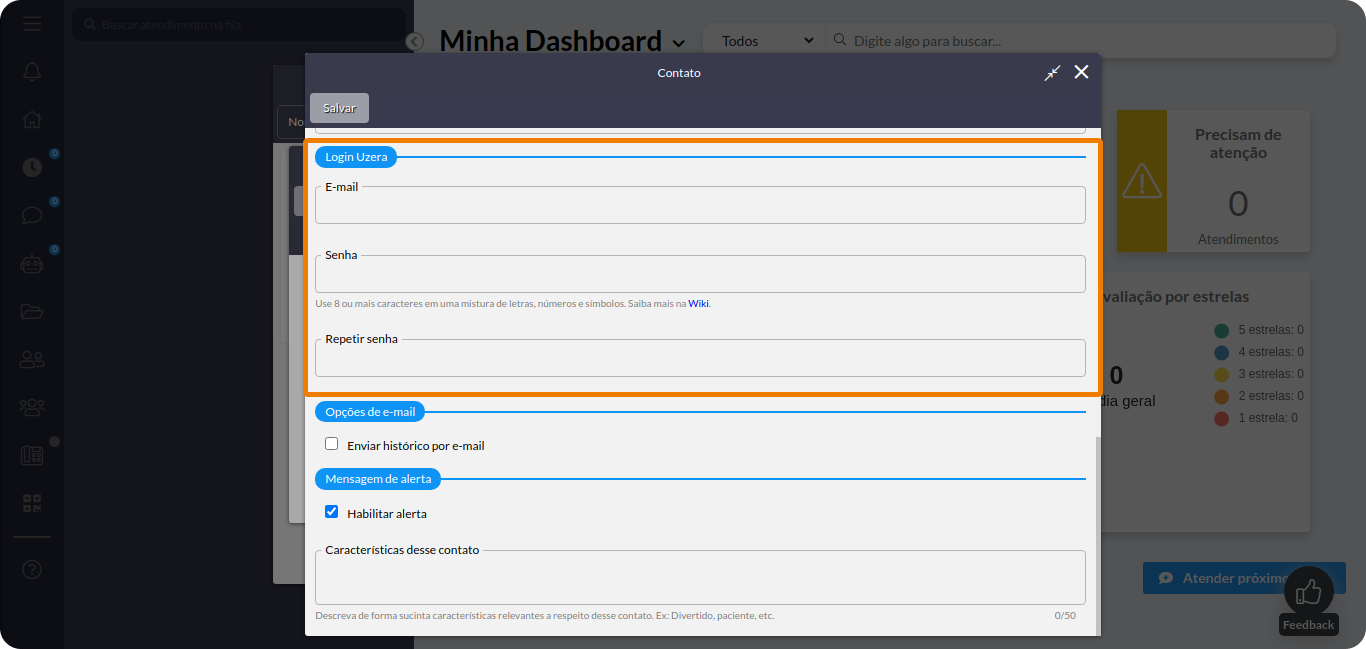Viewport: 1366px width, 649px height.
Task: Click the Feedback thumbs-up button
Action: click(1308, 592)
